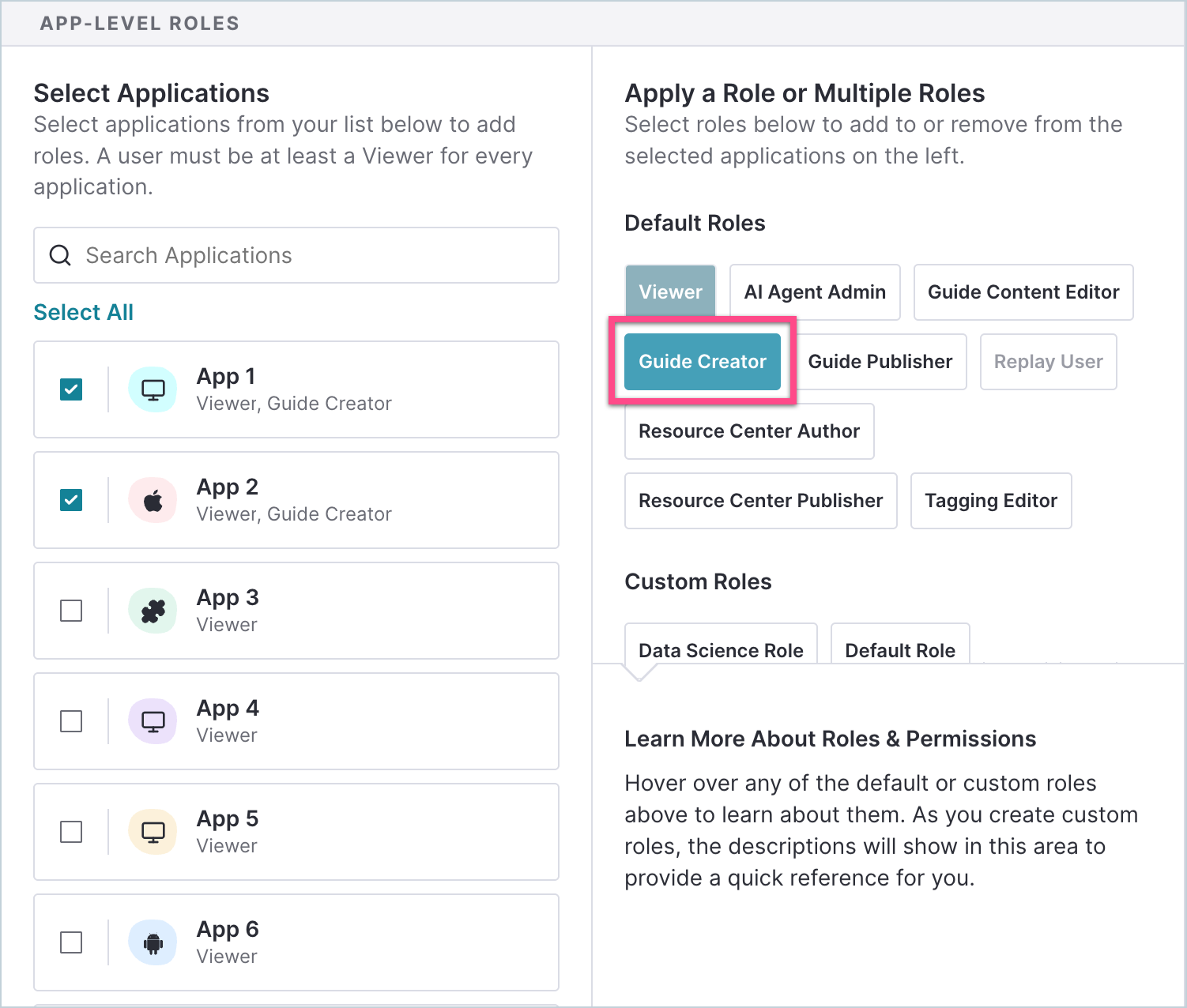Screen dimensions: 1187x1008
Task: Click the App 1 name text
Action: [226, 376]
